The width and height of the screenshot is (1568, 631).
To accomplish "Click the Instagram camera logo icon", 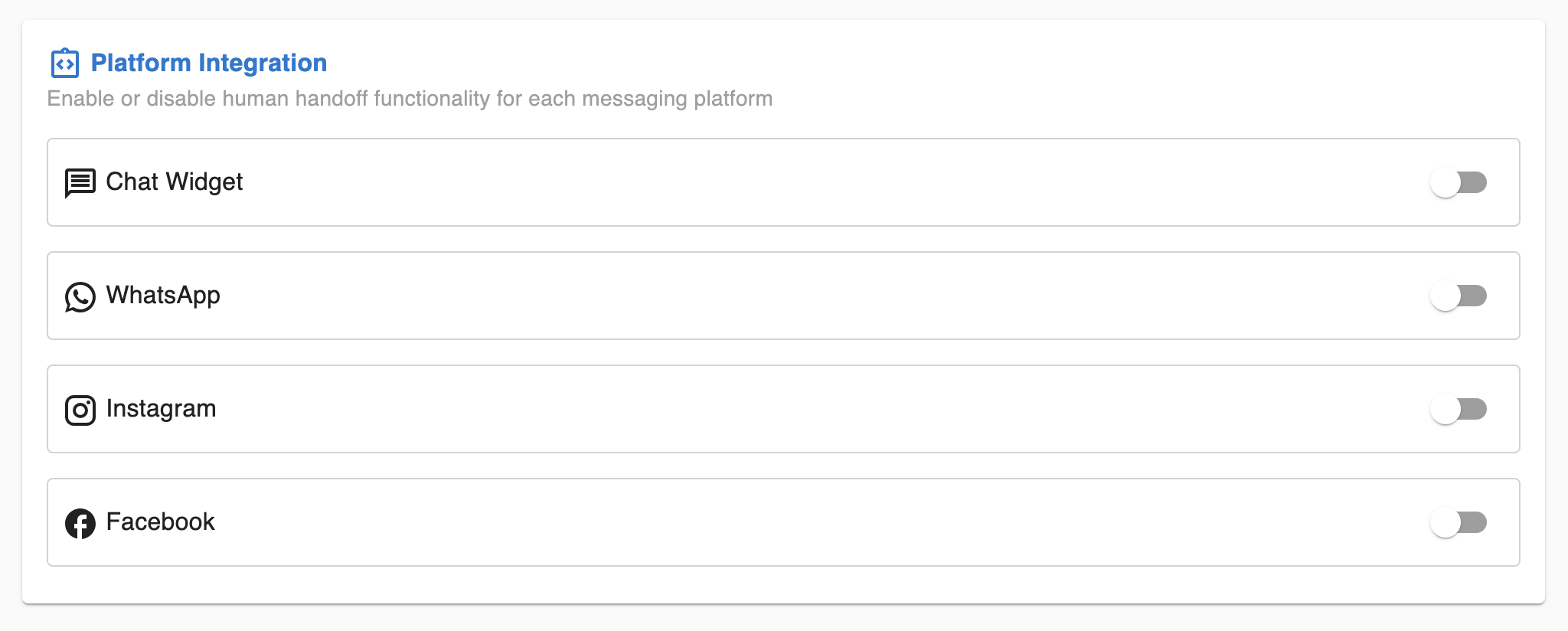I will [80, 410].
